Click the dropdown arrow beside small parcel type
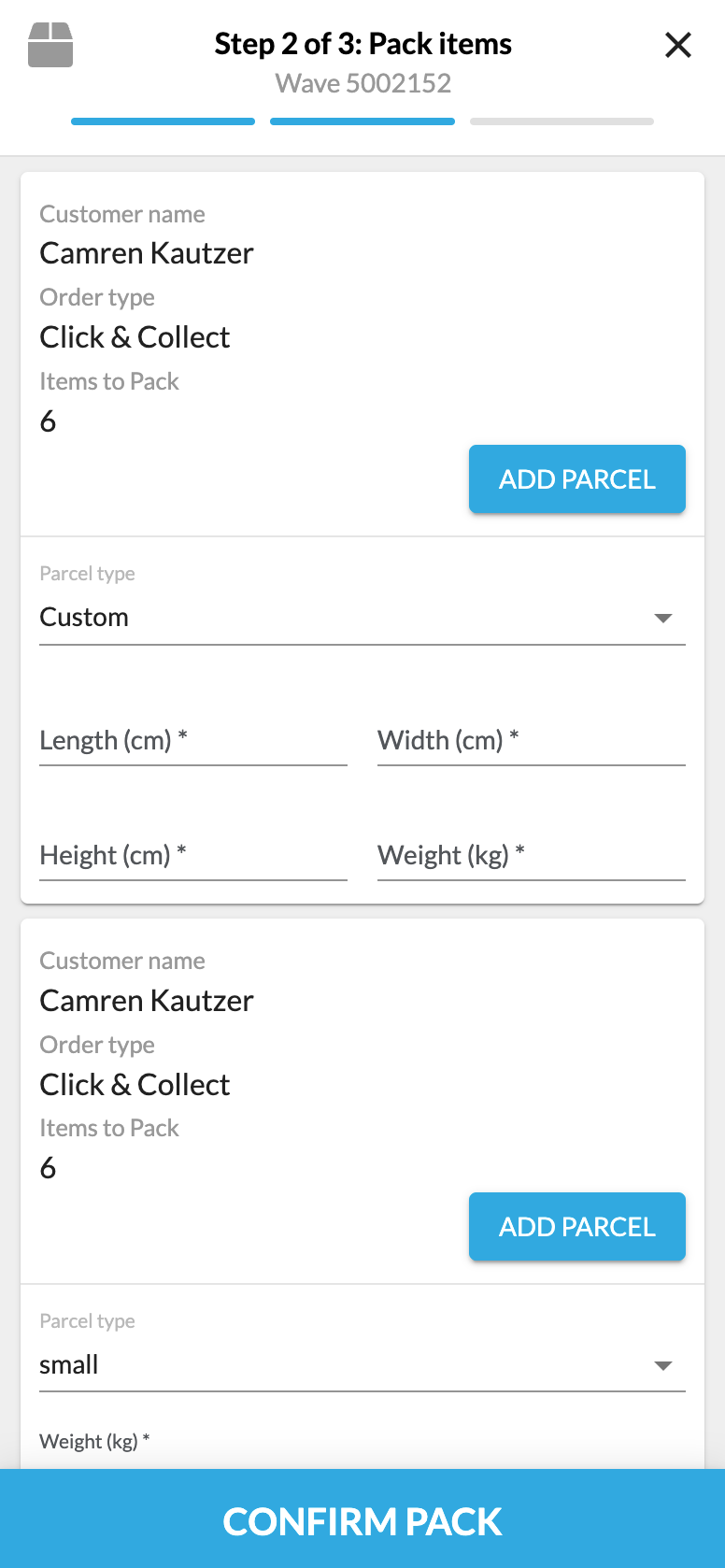The image size is (725, 1568). tap(663, 1365)
